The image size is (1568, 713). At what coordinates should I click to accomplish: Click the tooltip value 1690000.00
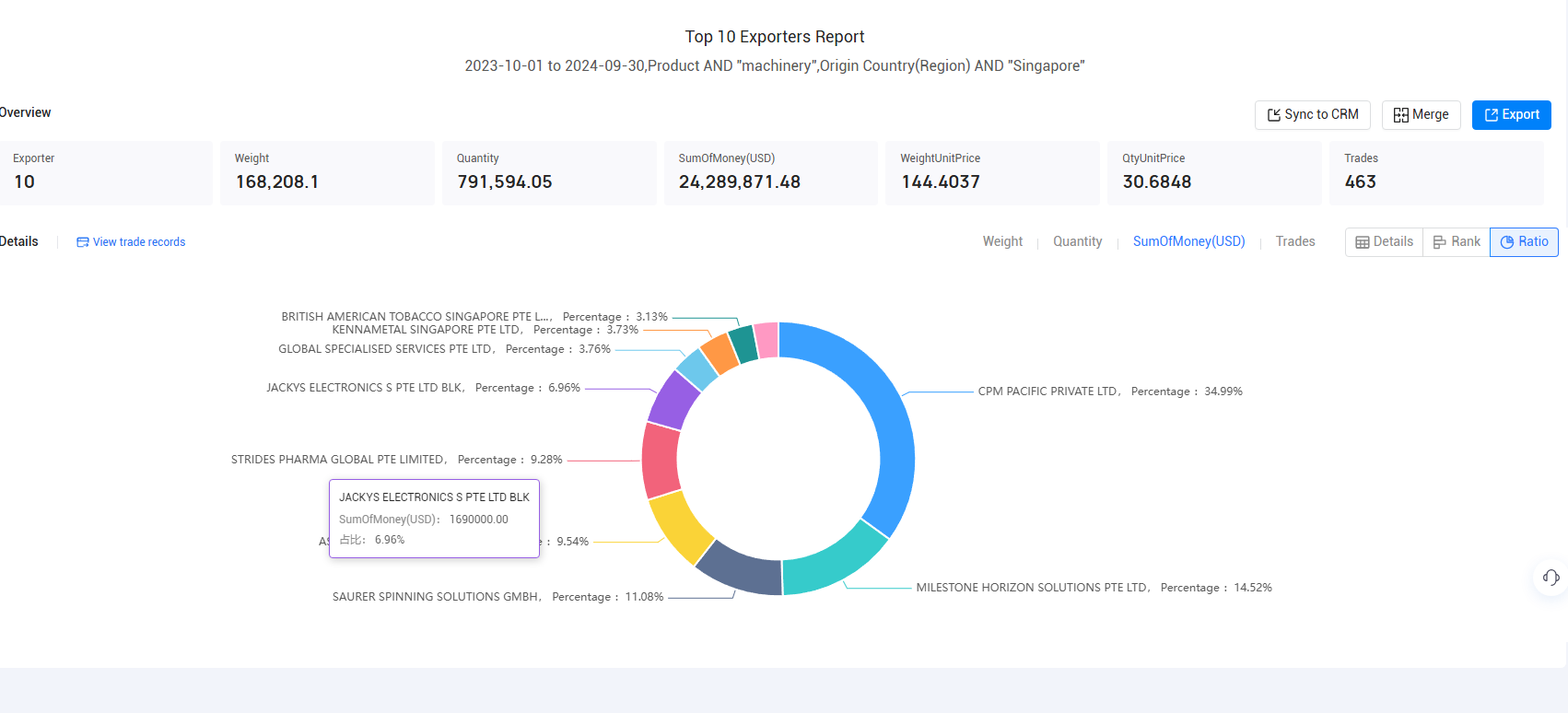[x=479, y=520]
